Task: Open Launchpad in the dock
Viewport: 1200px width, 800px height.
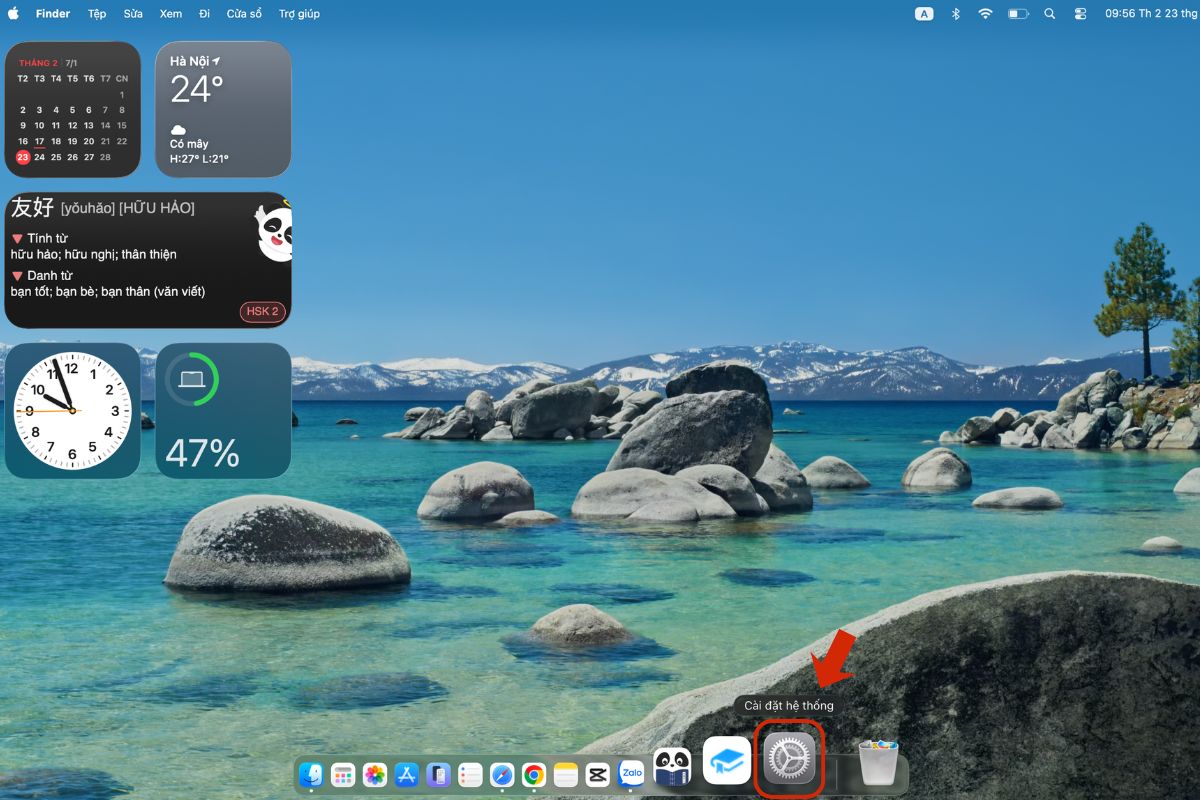Action: [343, 774]
